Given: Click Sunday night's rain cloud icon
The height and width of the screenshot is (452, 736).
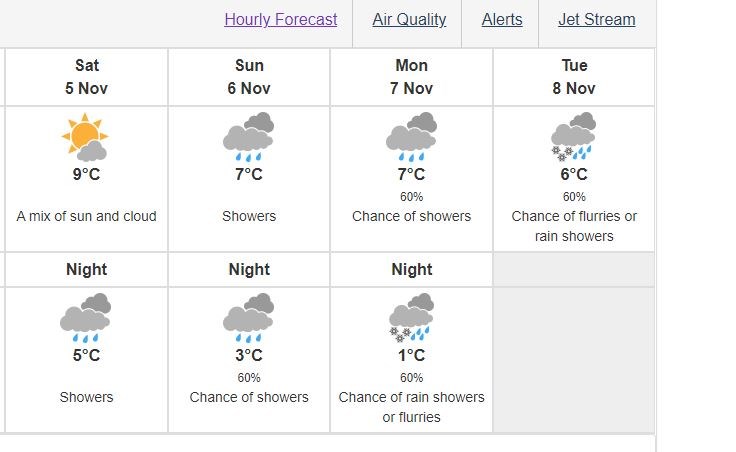Looking at the screenshot, I should pos(249,318).
